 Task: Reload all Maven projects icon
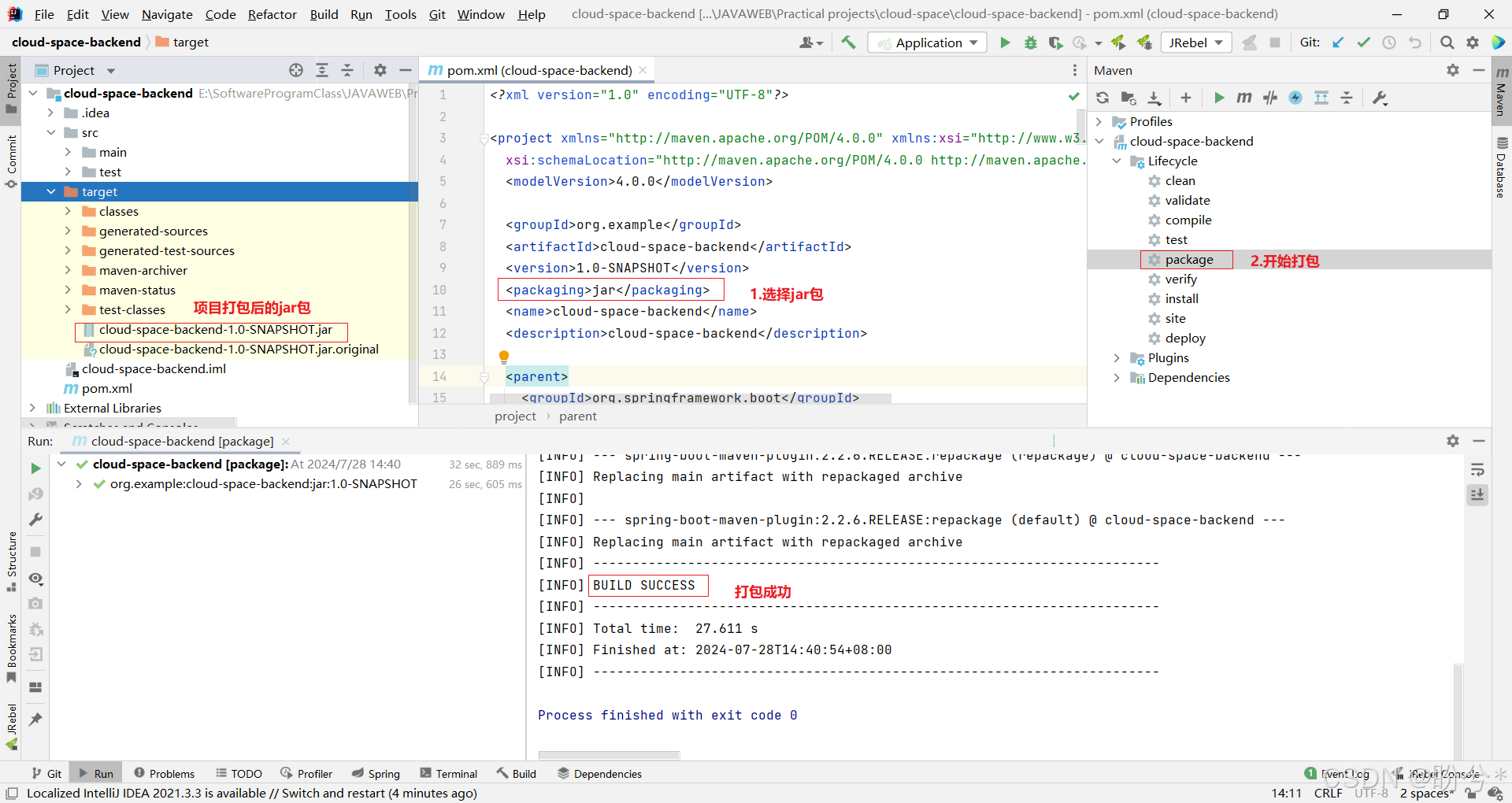tap(1102, 98)
